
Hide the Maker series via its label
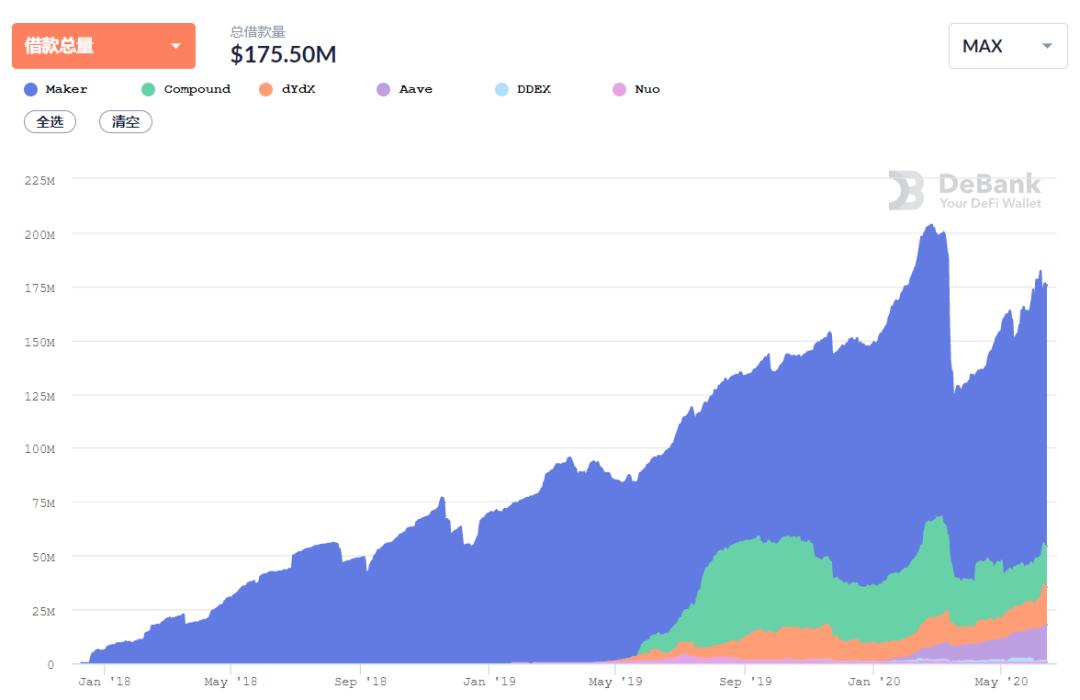(66, 89)
